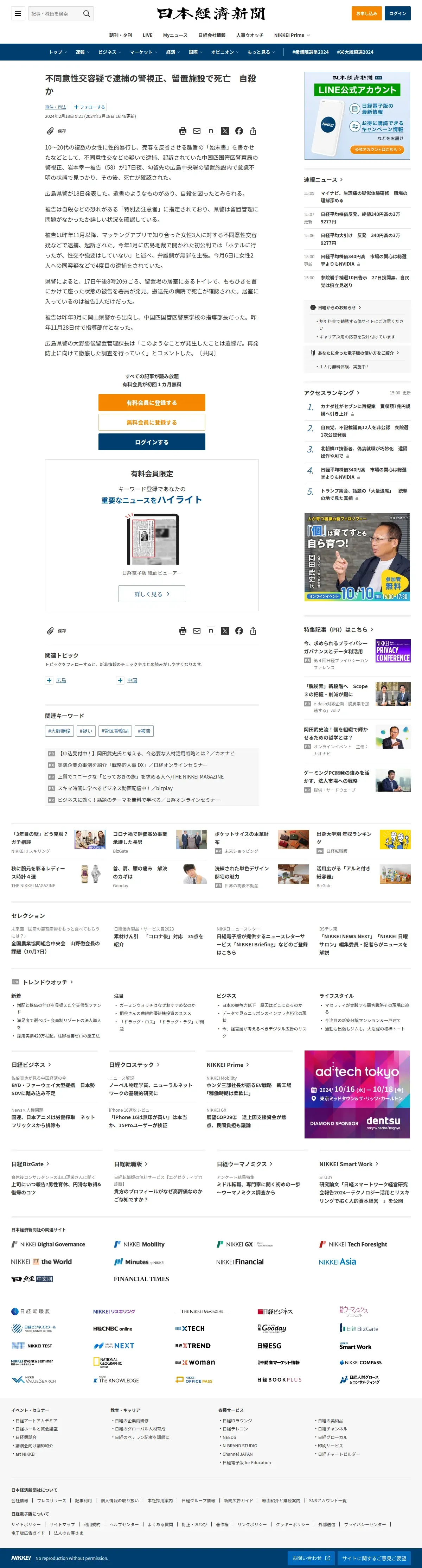
Task: Click the orange お申し込み button
Action: 366,13
